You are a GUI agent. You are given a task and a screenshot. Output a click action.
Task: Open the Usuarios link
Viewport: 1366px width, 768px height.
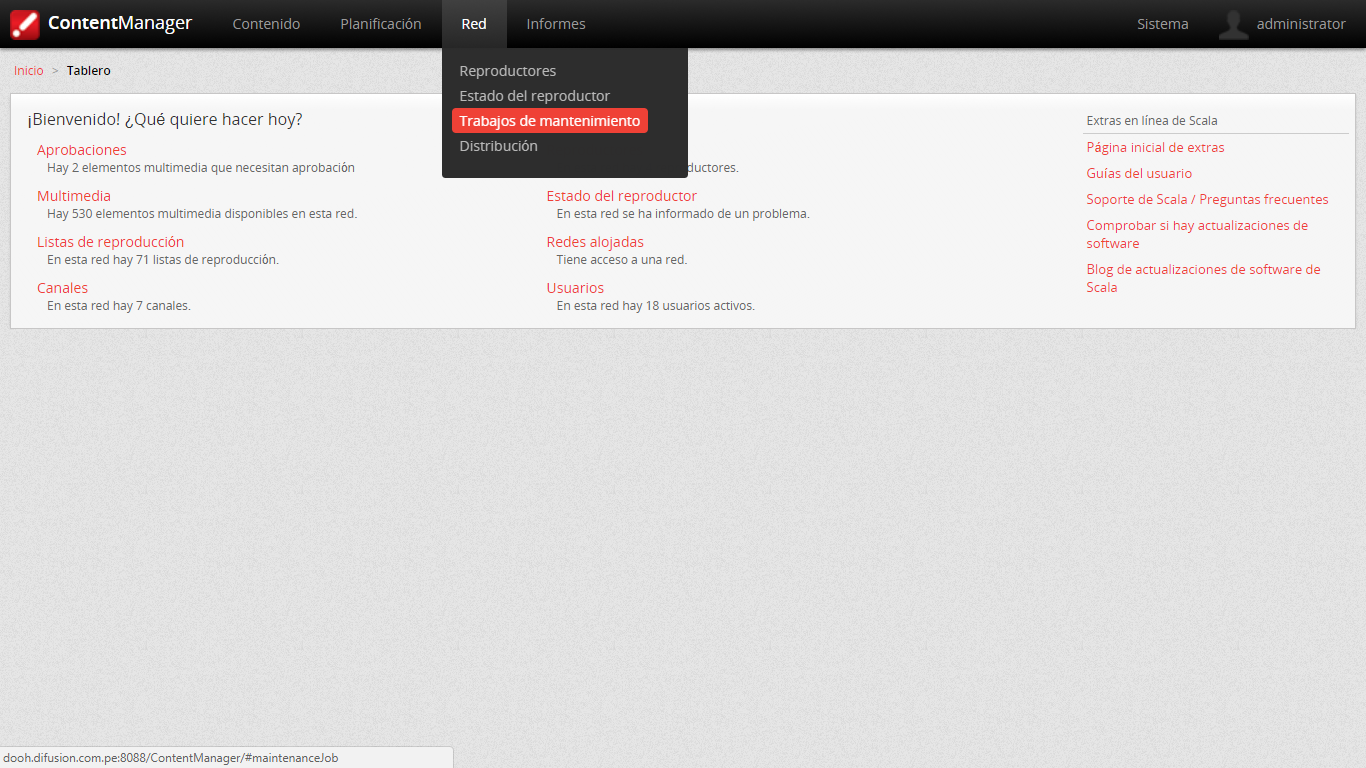click(575, 288)
